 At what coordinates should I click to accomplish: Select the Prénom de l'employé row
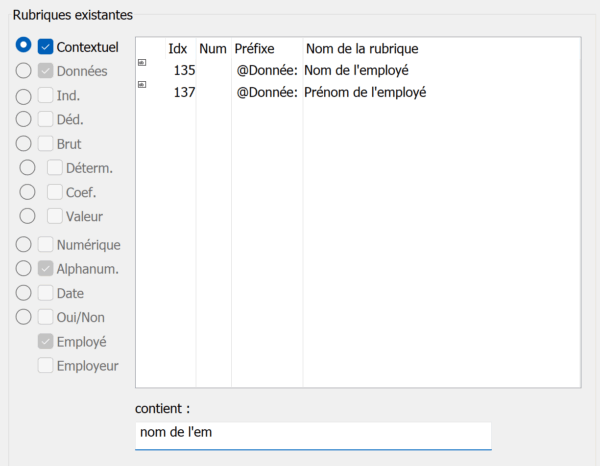[358, 92]
